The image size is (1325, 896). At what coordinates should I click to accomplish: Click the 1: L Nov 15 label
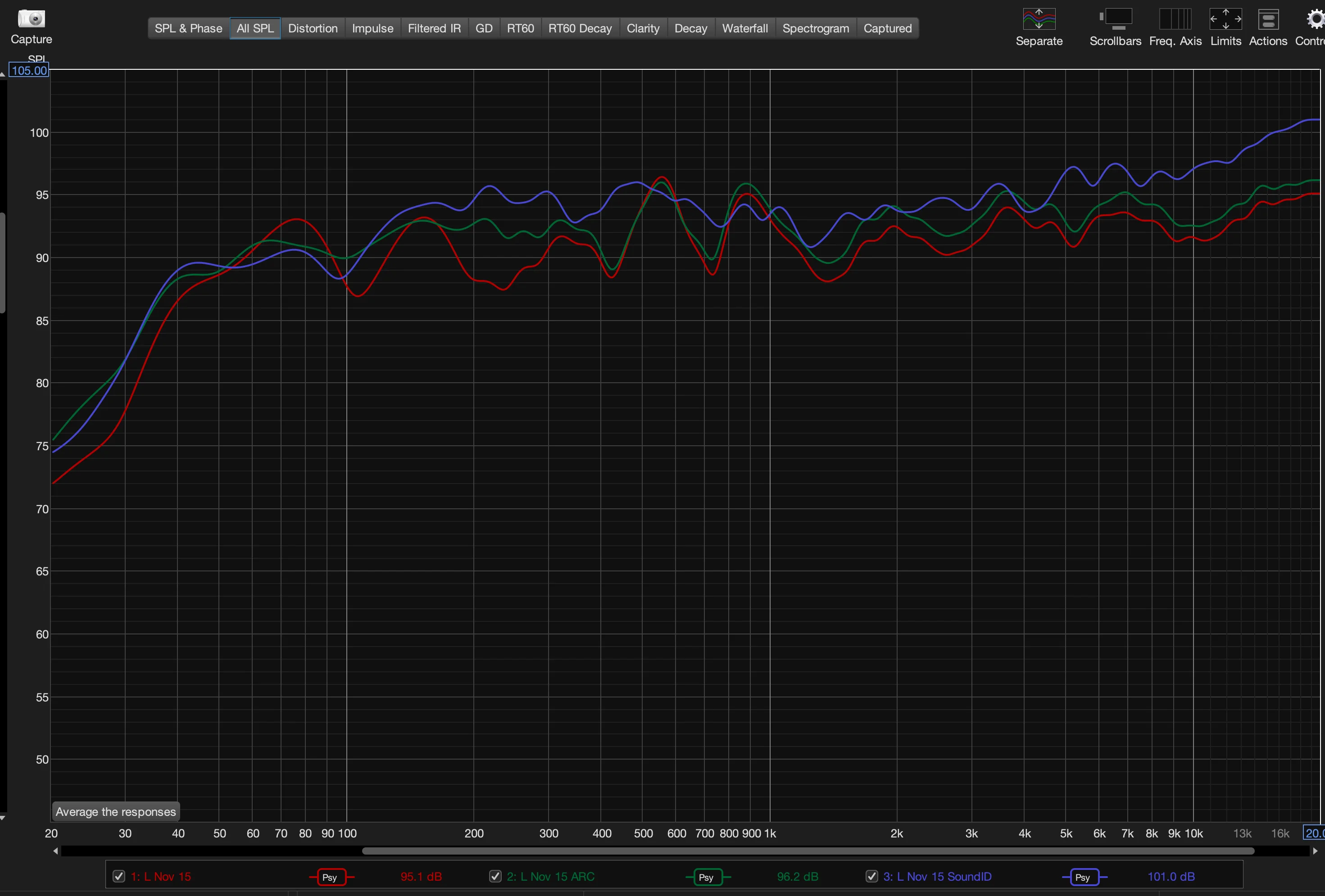[161, 877]
